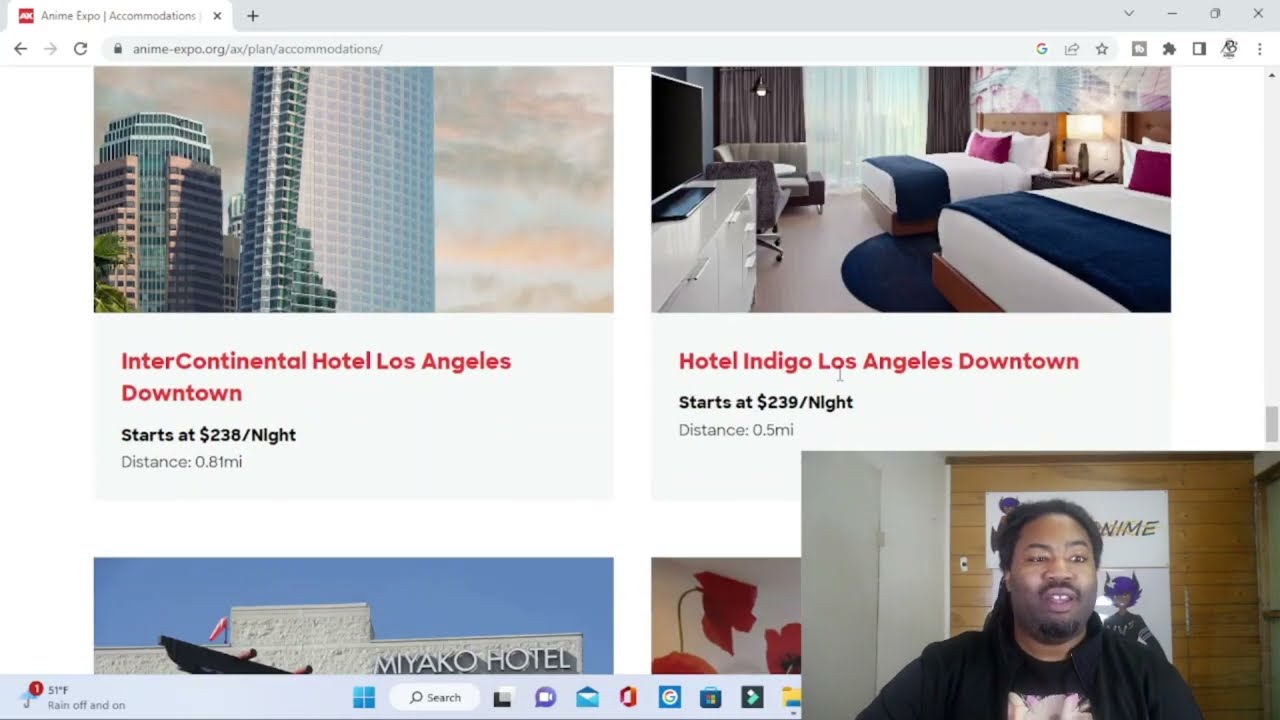Open the TubeBuddy extension icon

[1139, 48]
